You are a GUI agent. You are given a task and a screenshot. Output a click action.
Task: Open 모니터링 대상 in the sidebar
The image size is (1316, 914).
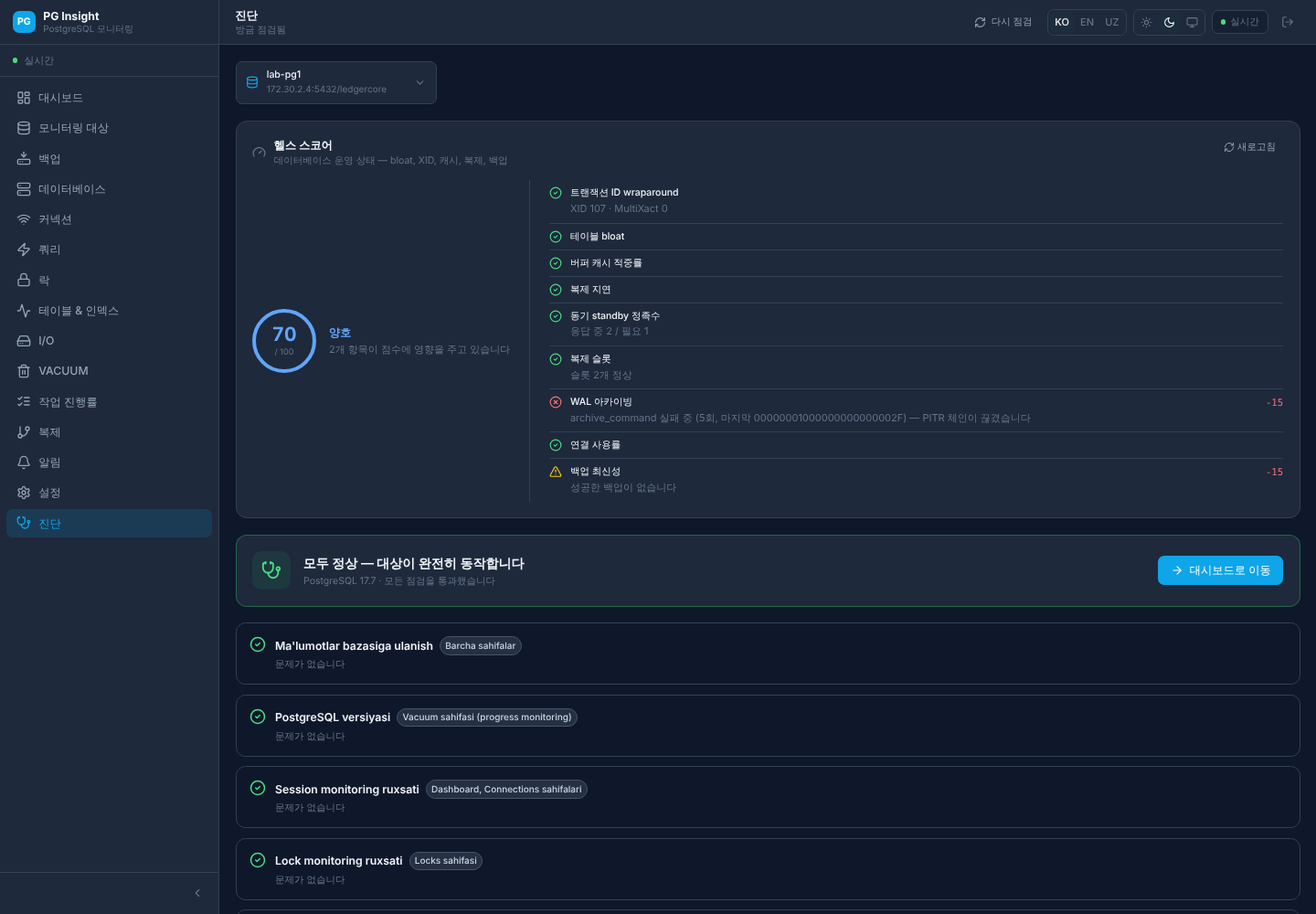pyautogui.click(x=109, y=128)
